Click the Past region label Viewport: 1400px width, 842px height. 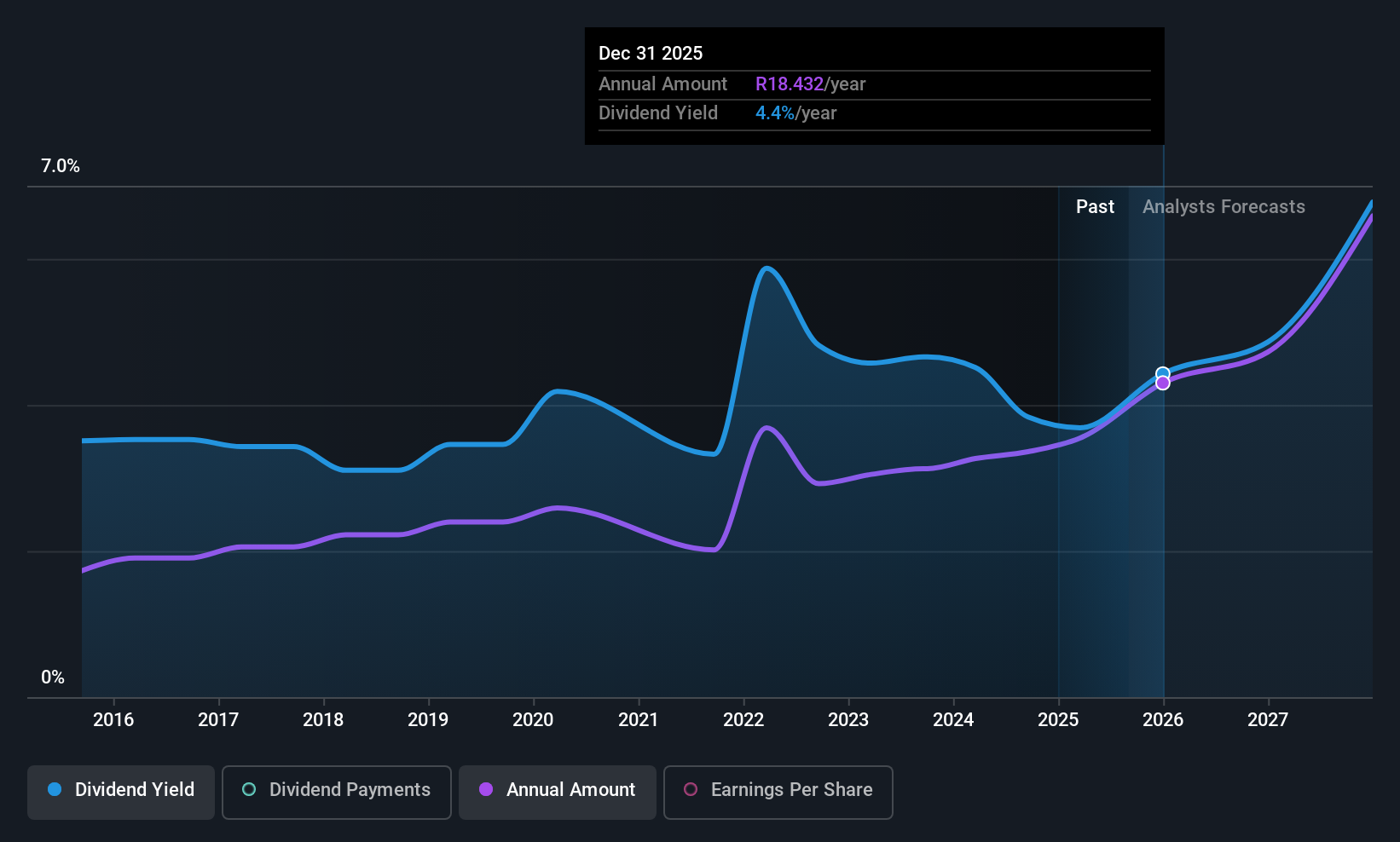click(x=1095, y=207)
